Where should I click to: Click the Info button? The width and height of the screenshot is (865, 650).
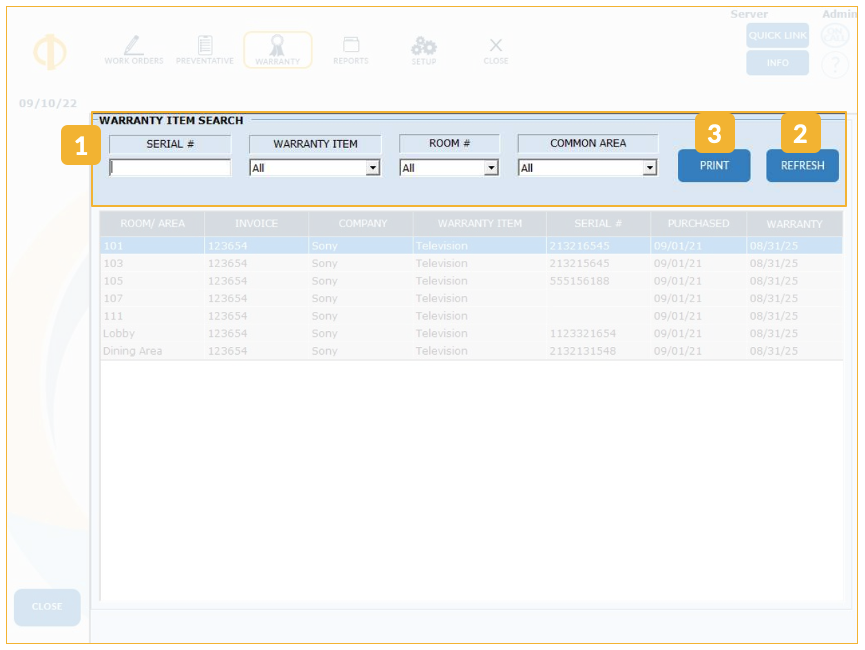coord(777,63)
